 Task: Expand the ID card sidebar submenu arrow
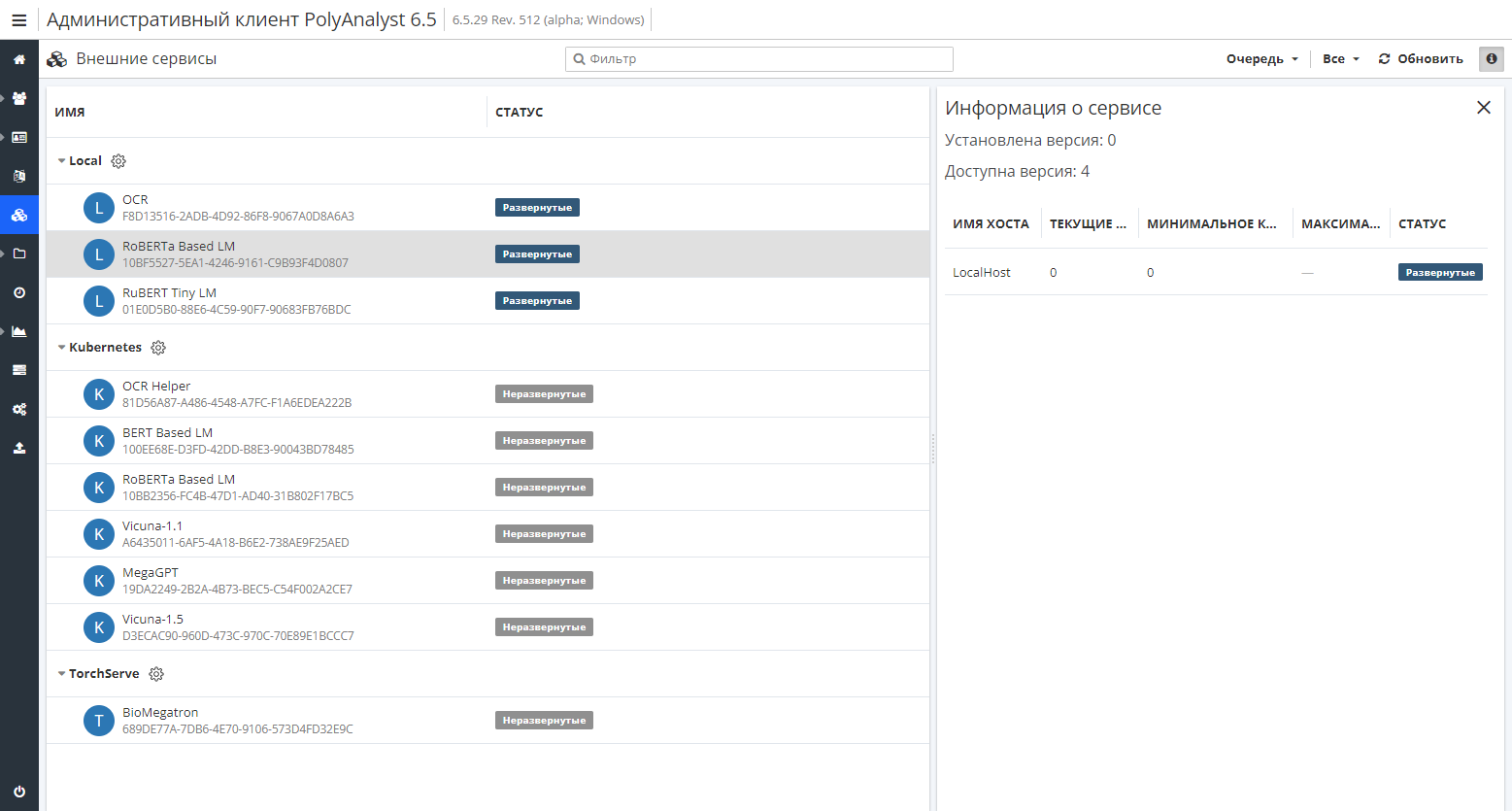(x=3, y=137)
